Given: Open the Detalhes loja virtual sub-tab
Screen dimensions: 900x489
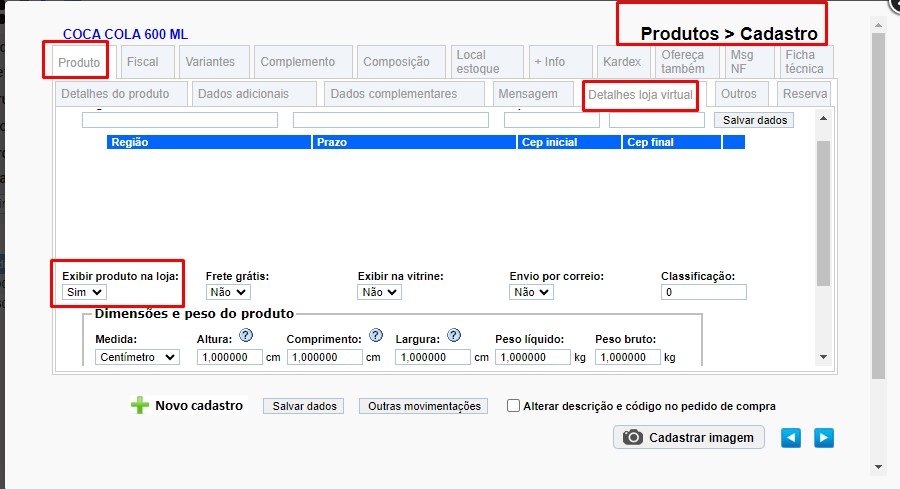Looking at the screenshot, I should pyautogui.click(x=640, y=95).
